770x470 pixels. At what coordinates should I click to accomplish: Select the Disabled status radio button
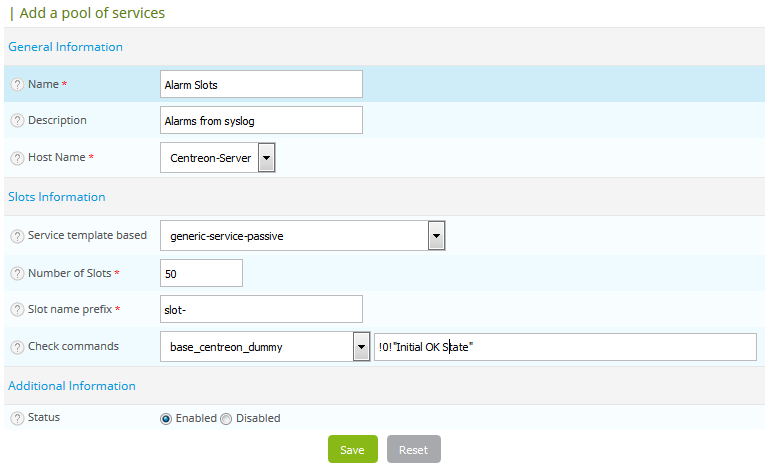click(226, 419)
